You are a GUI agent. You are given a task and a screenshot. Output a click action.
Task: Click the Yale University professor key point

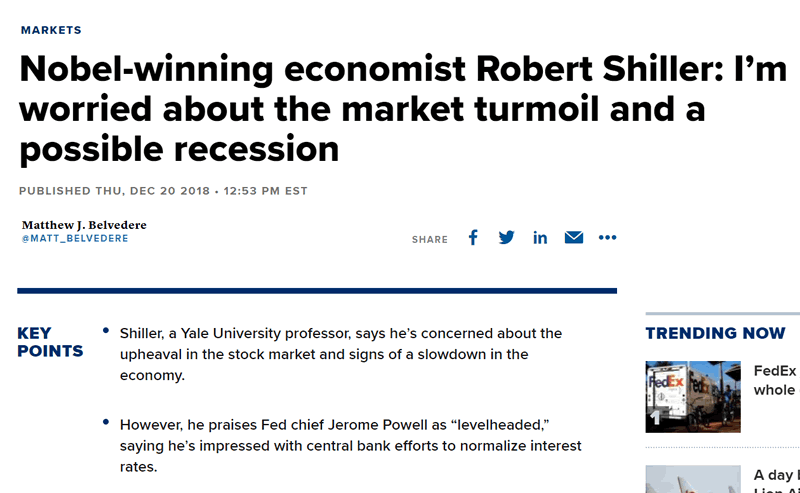click(x=340, y=354)
